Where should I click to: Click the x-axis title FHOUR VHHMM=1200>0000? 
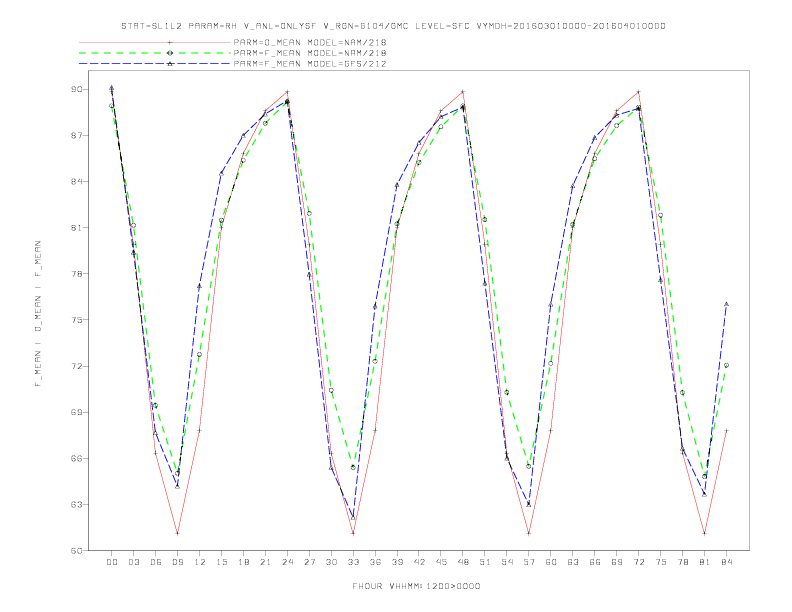[x=416, y=586]
